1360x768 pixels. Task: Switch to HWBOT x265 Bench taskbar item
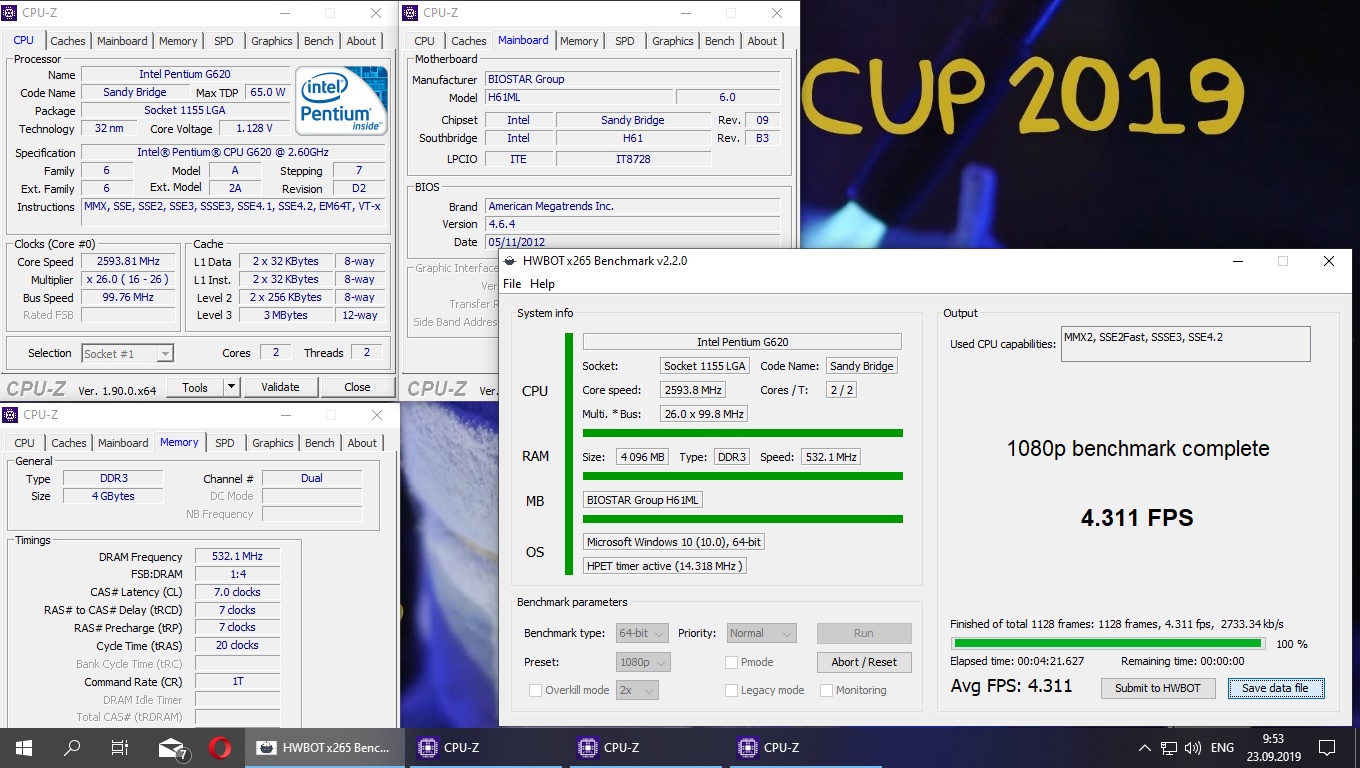(325, 747)
